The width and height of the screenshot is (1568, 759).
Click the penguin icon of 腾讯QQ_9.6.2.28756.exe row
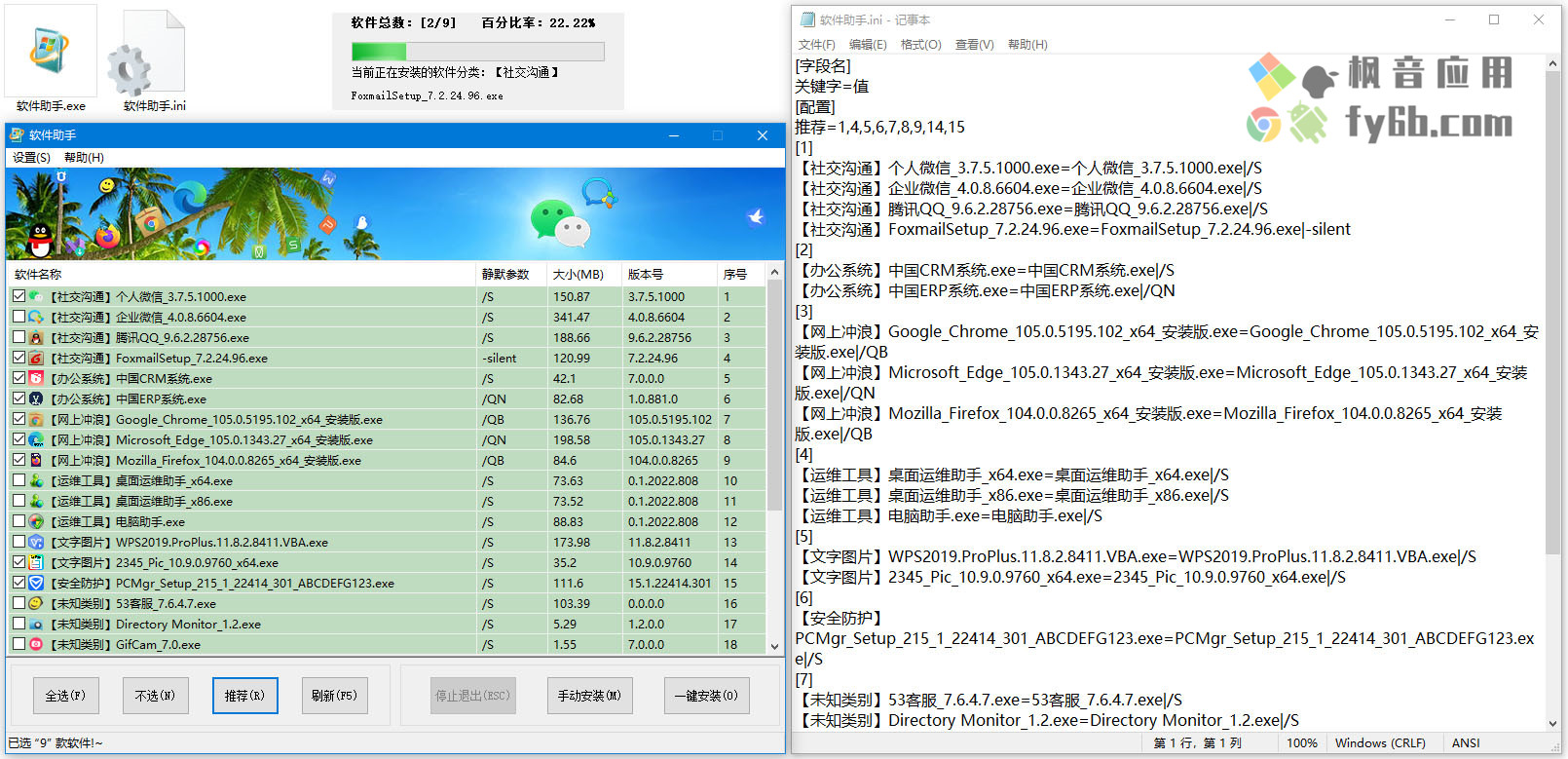click(x=36, y=337)
